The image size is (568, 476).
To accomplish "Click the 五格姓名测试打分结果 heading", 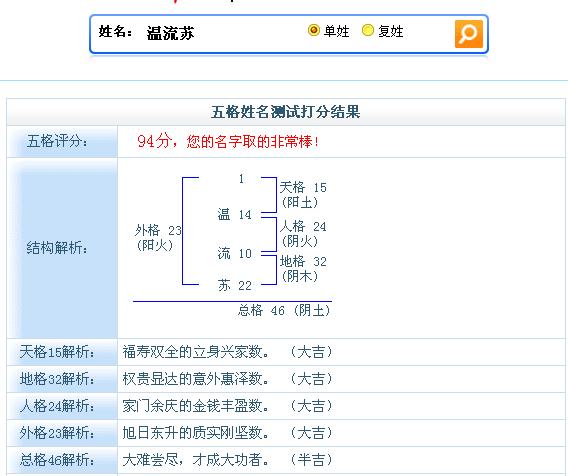I will coord(285,112).
